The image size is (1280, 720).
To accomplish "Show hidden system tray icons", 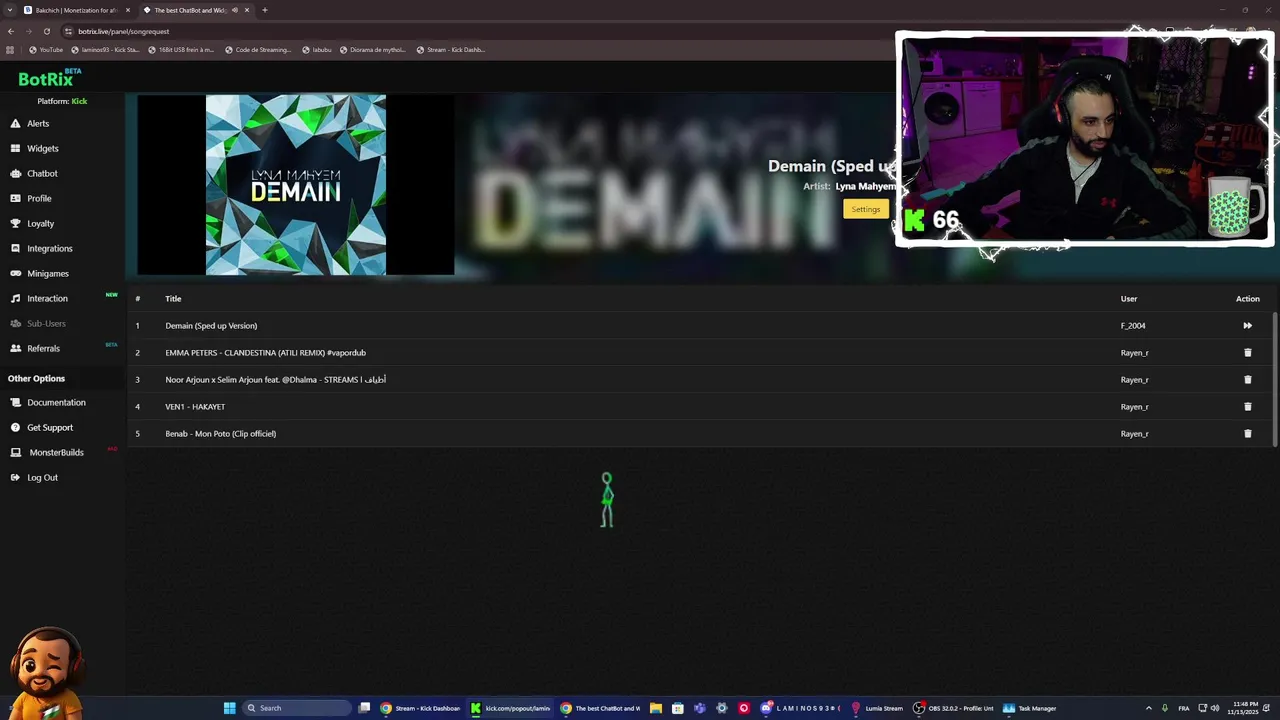I will tap(1148, 708).
